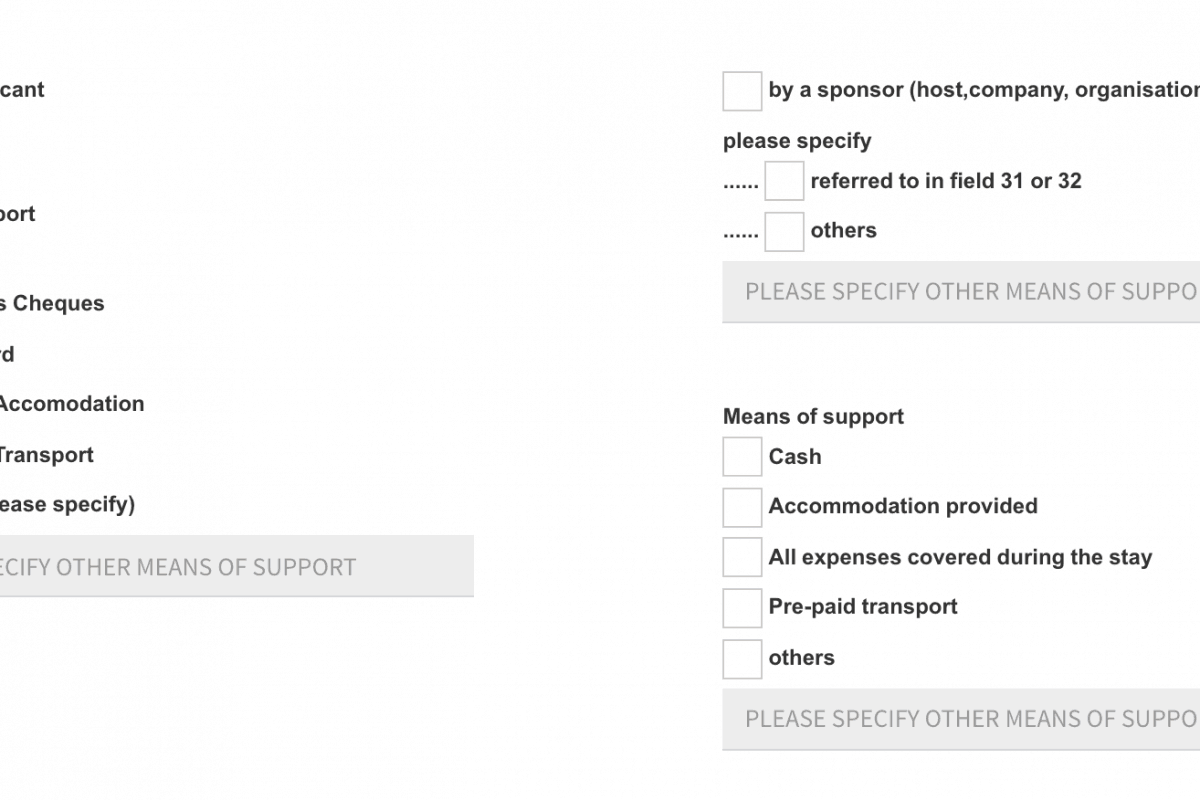Click the text field under Pre-paid transport 'others'

click(x=960, y=719)
